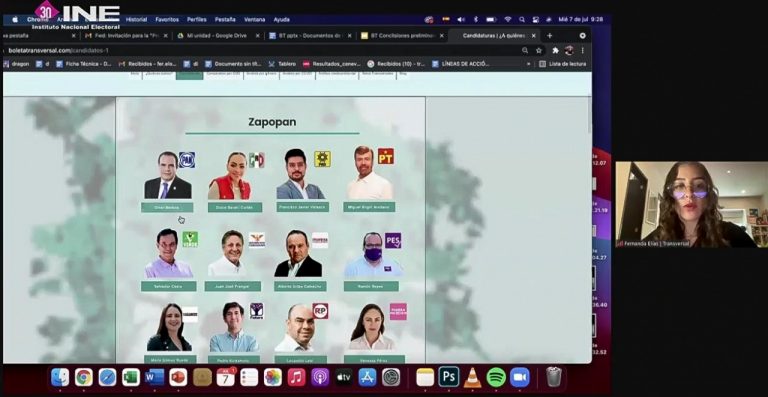The image size is (768, 397).
Task: Open the App Store from the Dock
Action: 367,377
